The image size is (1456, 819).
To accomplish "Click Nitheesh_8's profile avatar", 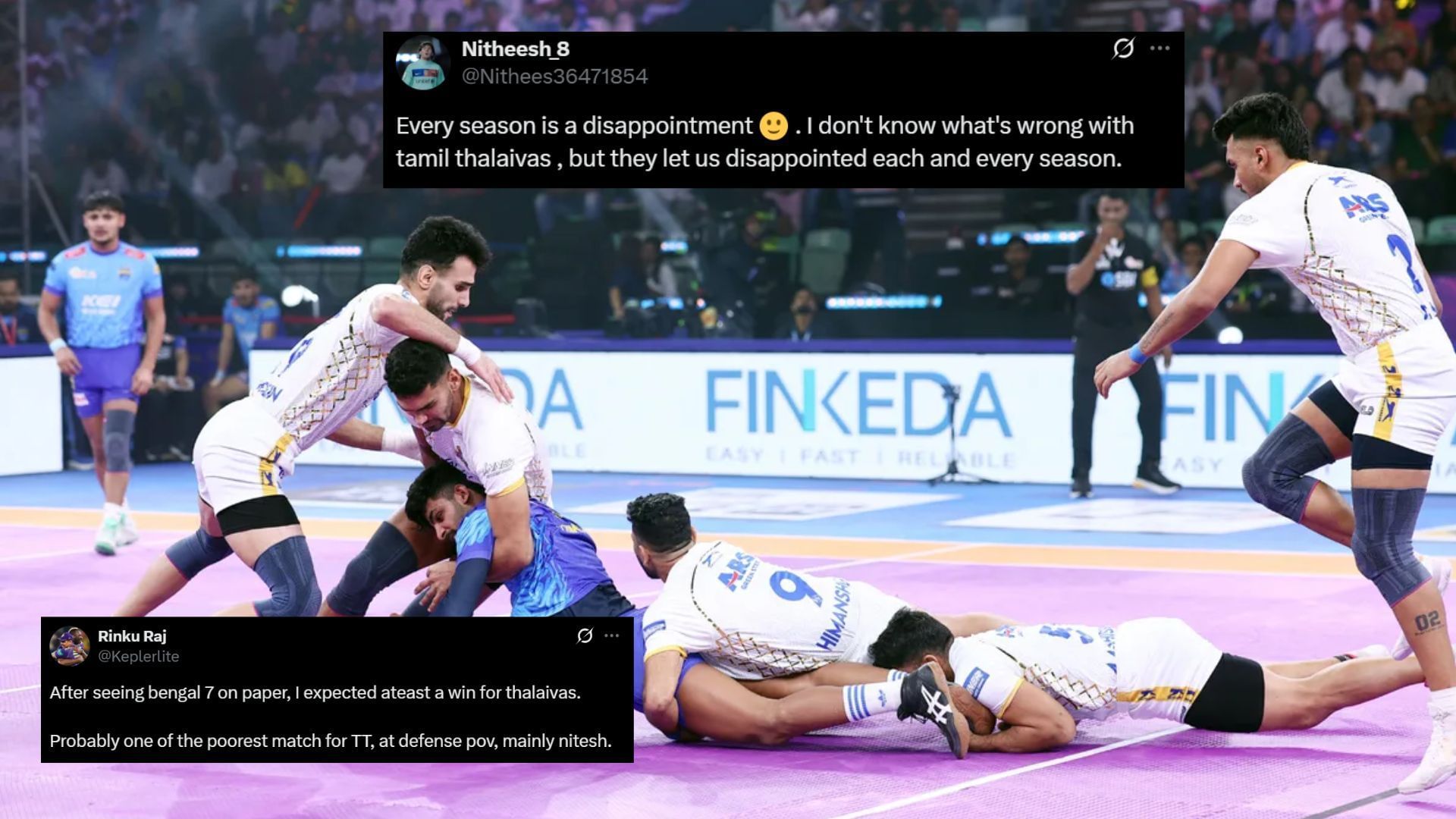I will coord(422,62).
